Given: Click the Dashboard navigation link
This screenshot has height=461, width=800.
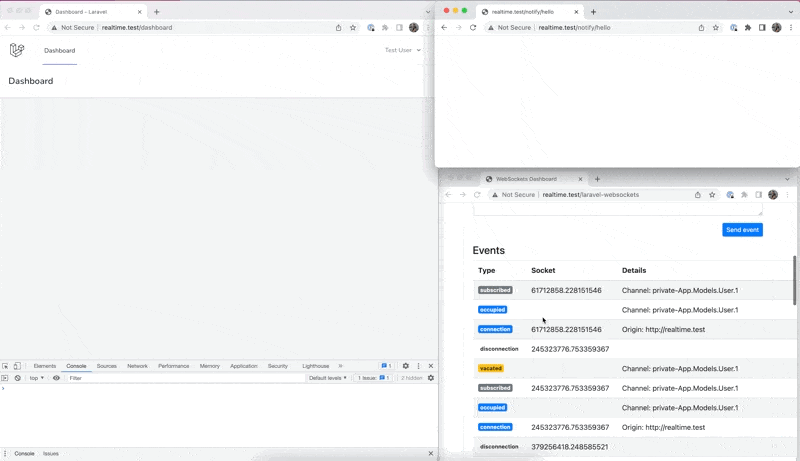Looking at the screenshot, I should pyautogui.click(x=59, y=50).
